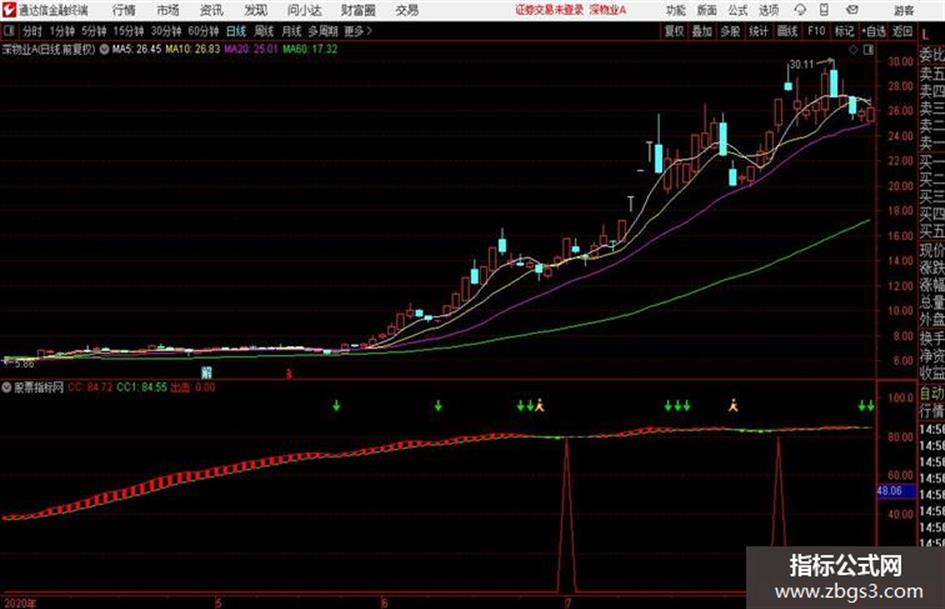The width and height of the screenshot is (945, 609).
Task: Click the 统计 statistics toolbar button
Action: (759, 31)
